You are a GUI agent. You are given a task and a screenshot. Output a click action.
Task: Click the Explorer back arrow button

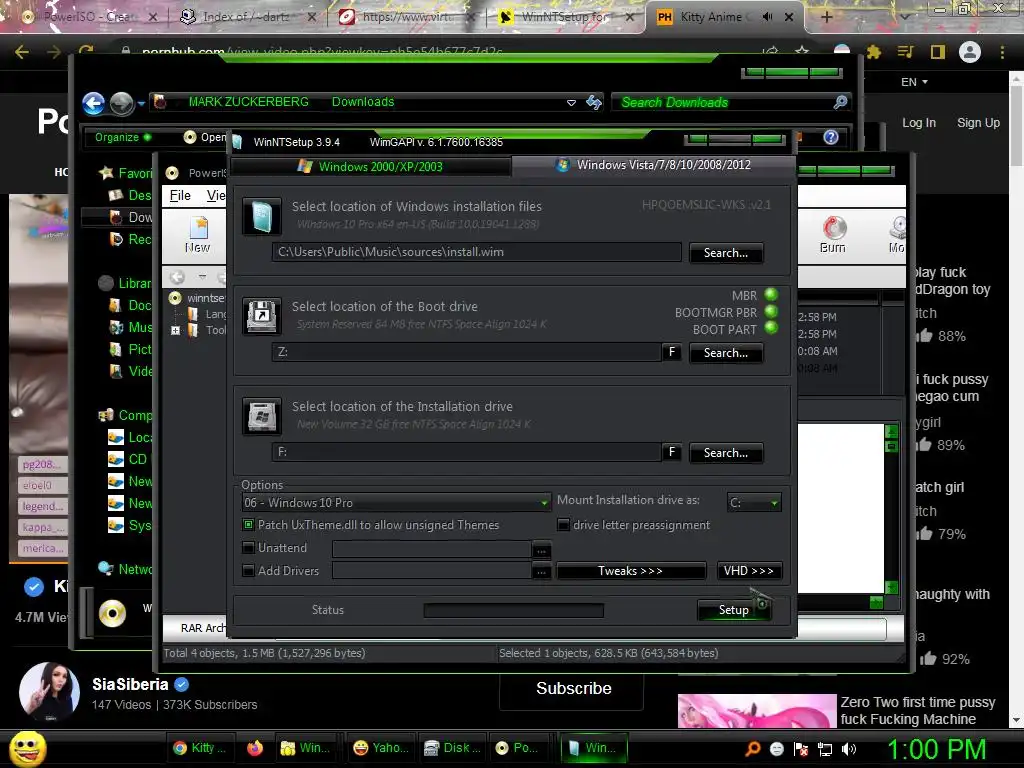point(93,103)
